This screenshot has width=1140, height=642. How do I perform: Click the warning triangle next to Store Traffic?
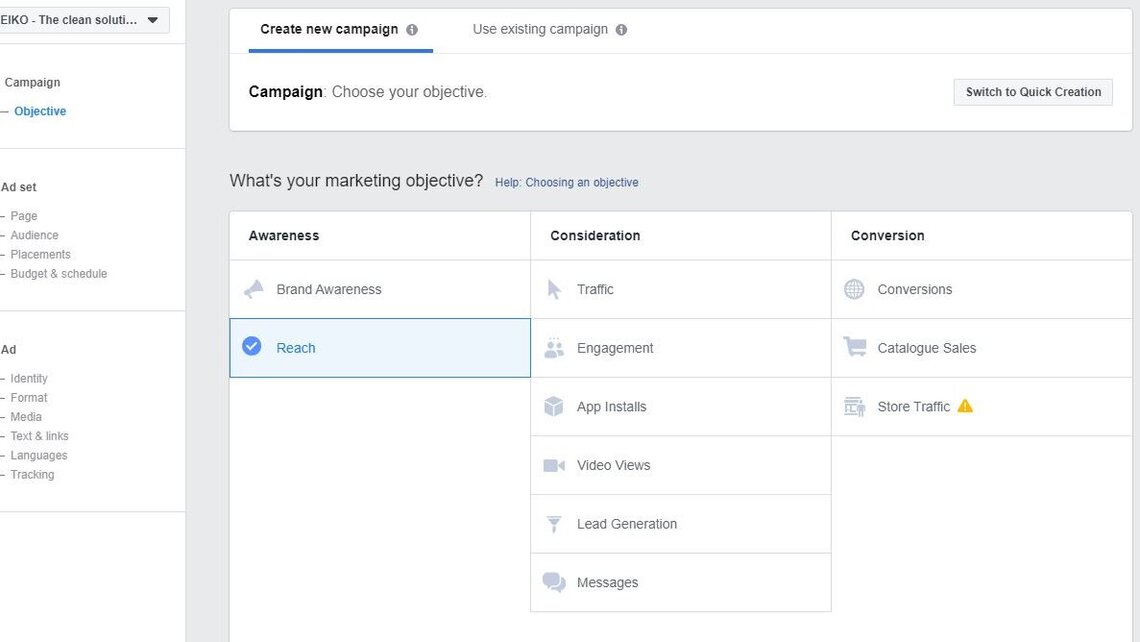tap(966, 406)
